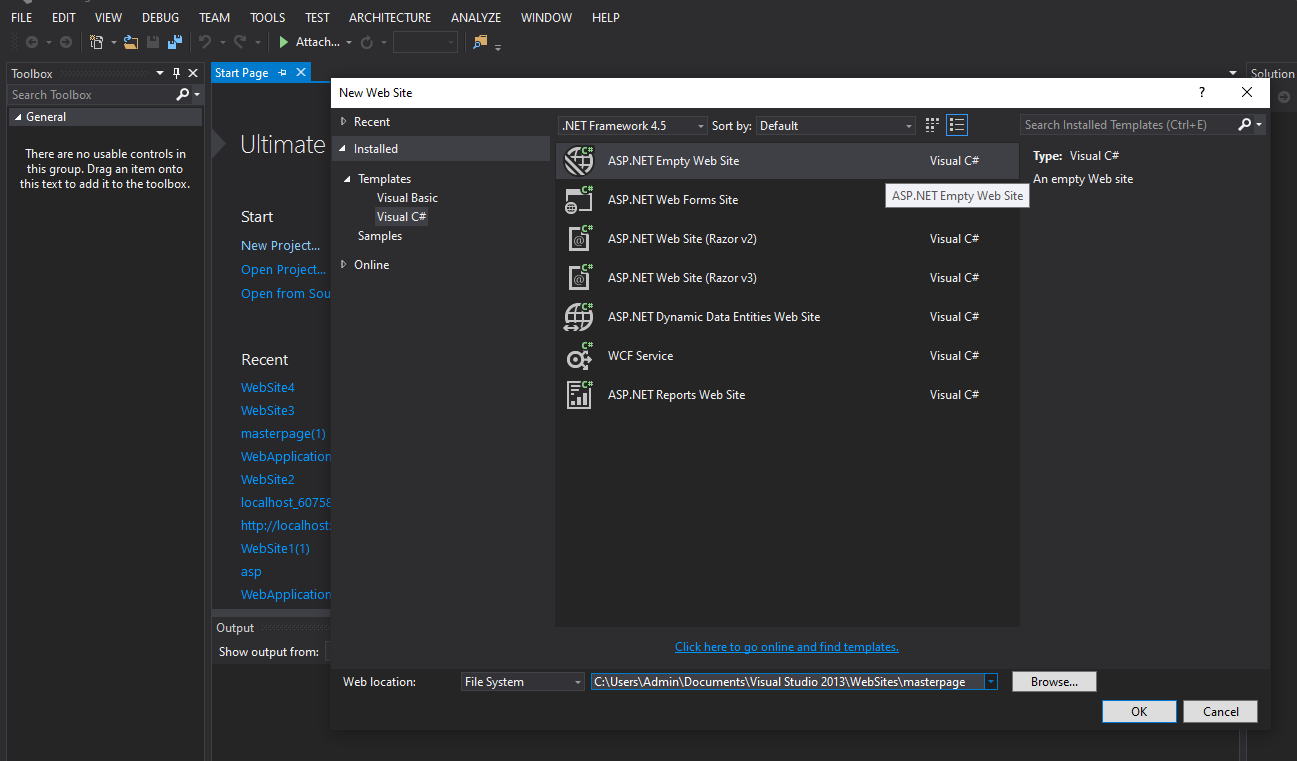Click the template search magnifier icon
This screenshot has height=761, width=1297.
click(x=1244, y=125)
